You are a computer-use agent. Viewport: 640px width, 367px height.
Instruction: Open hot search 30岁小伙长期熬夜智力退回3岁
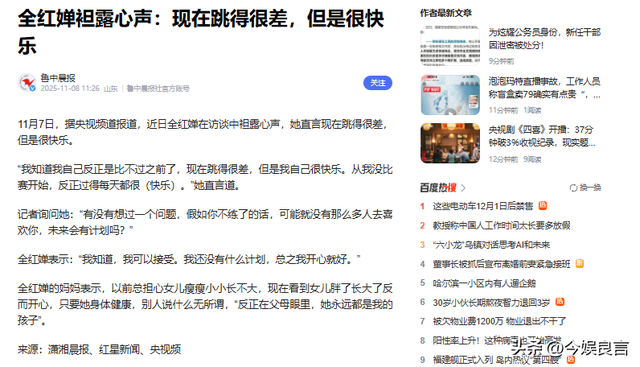click(x=491, y=302)
